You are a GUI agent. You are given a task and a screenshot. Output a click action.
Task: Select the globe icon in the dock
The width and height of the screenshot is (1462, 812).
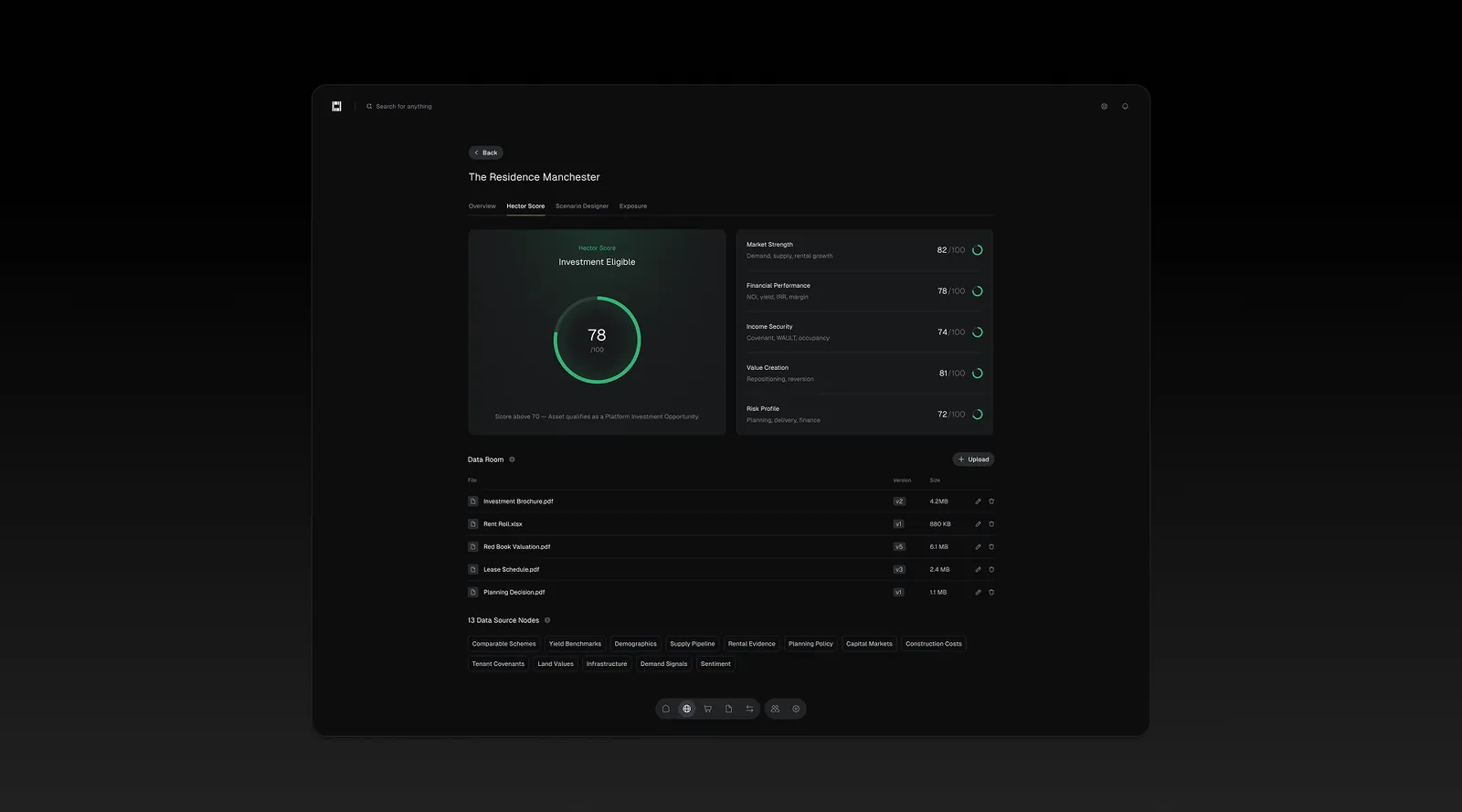tap(687, 709)
